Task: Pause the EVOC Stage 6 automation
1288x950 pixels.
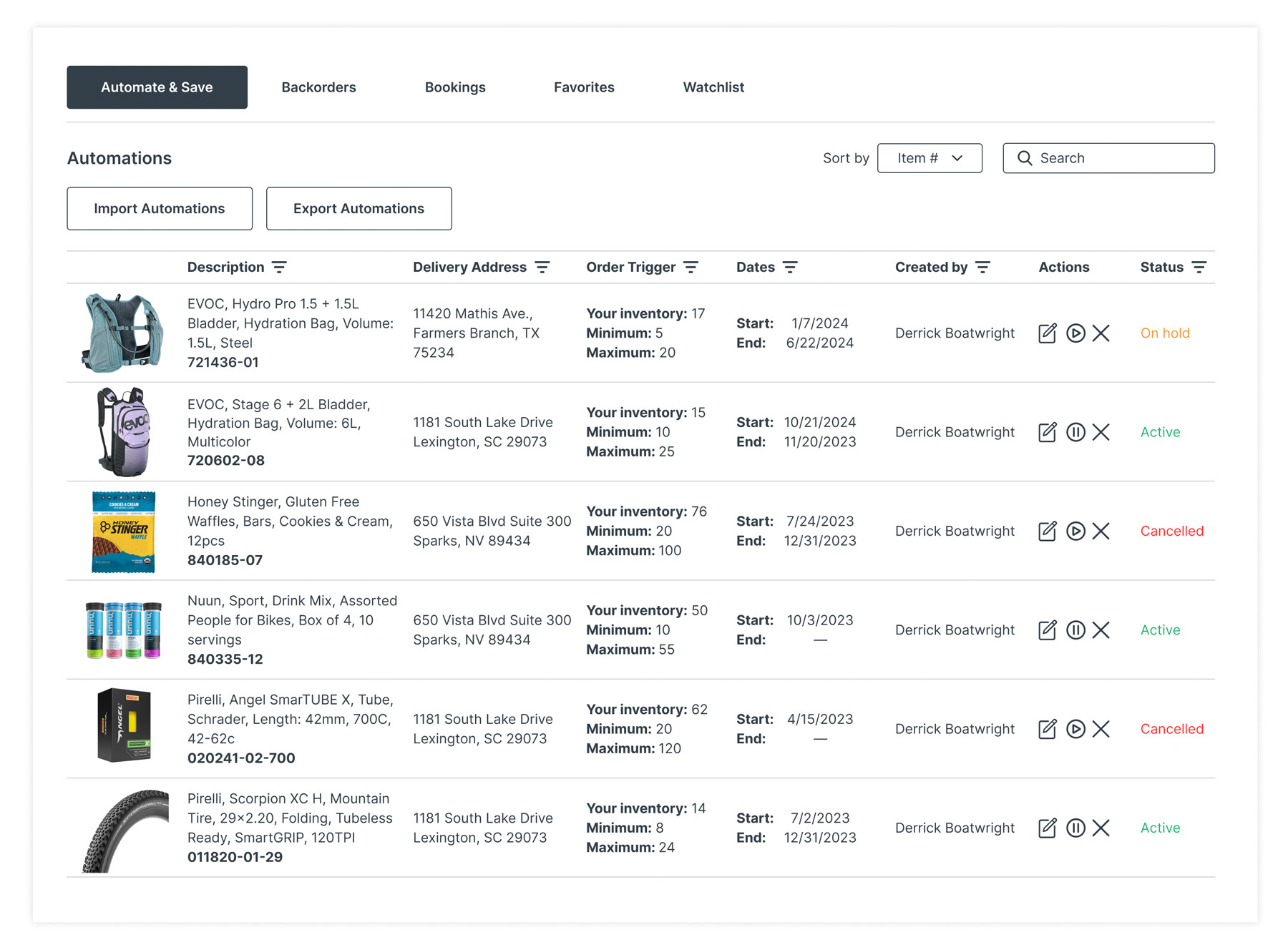Action: (1075, 432)
